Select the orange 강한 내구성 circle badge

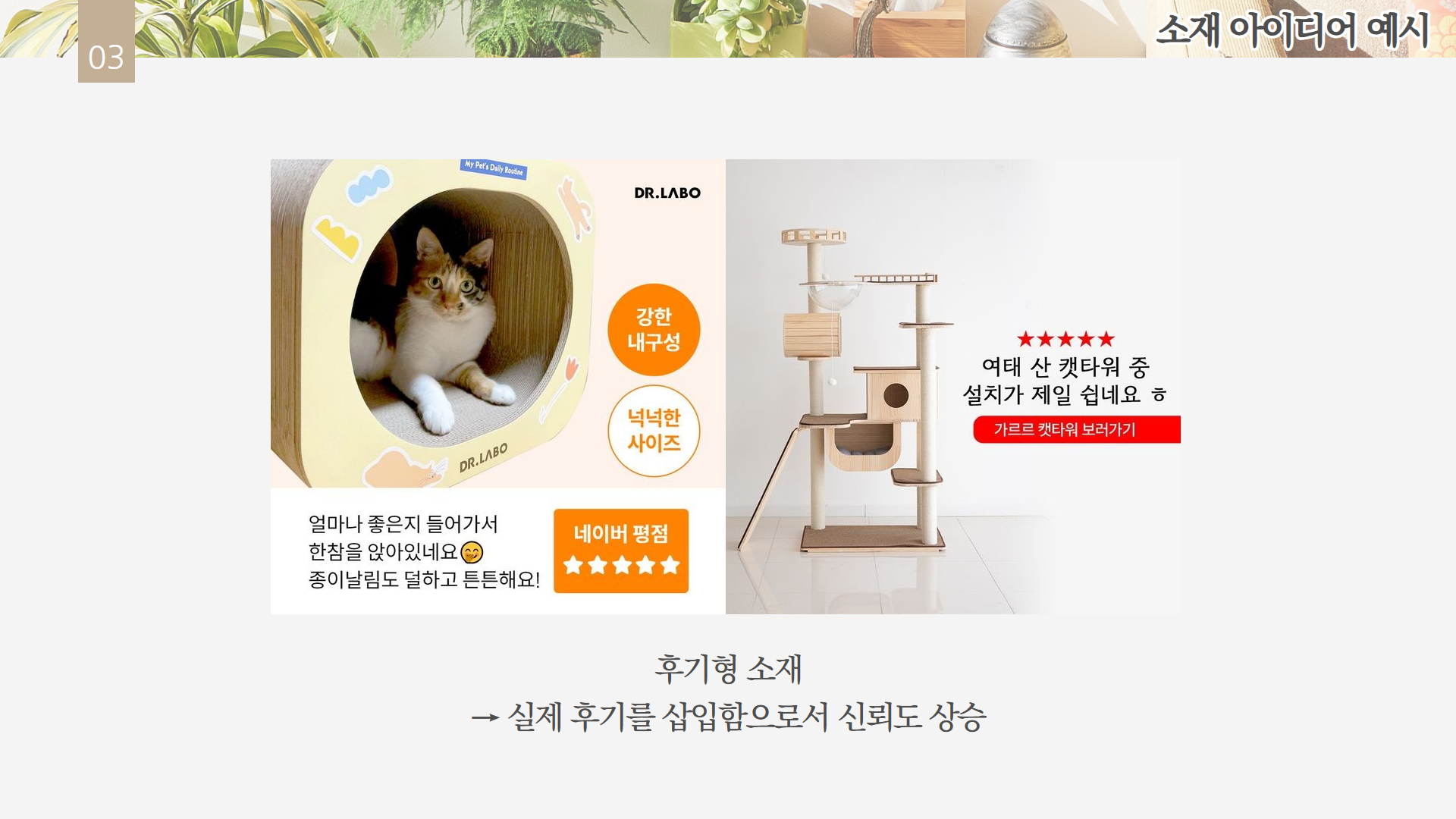[x=654, y=330]
